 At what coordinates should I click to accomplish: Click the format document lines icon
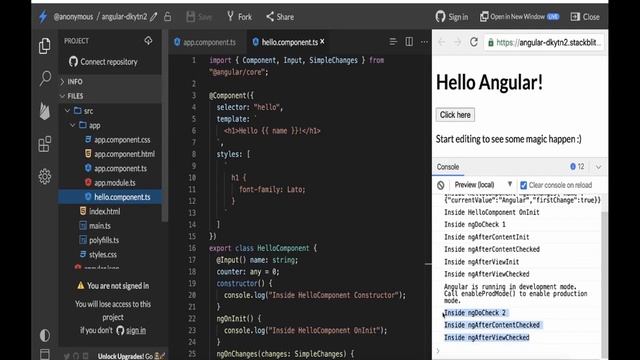pyautogui.click(x=393, y=42)
